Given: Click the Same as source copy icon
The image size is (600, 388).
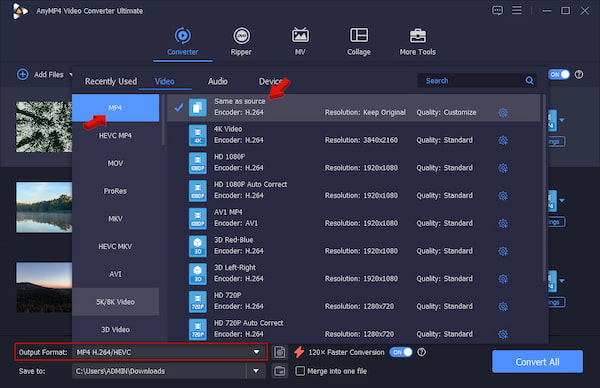Looking at the screenshot, I should point(197,108).
